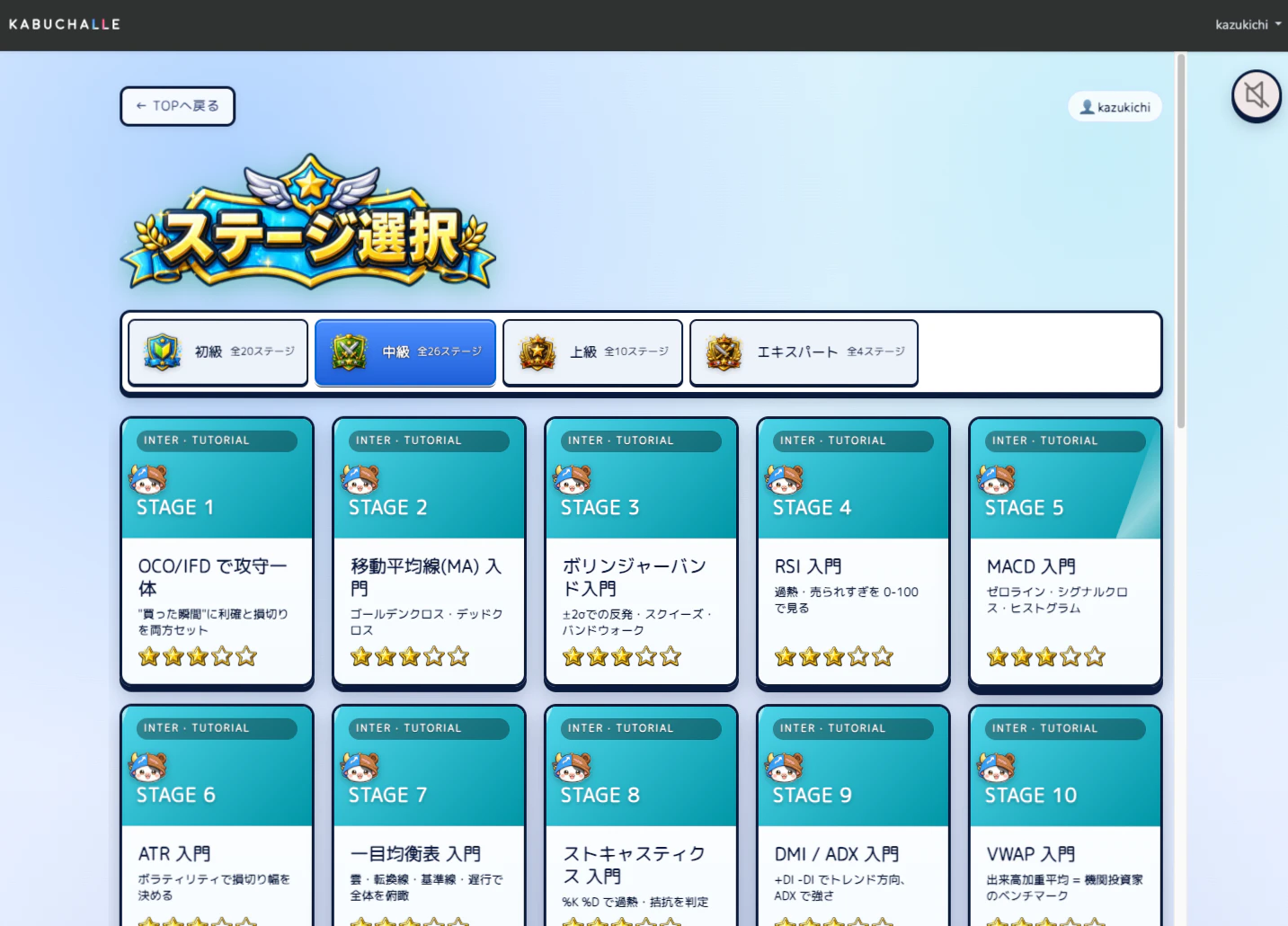Open the STAGE 1 heading

click(175, 508)
